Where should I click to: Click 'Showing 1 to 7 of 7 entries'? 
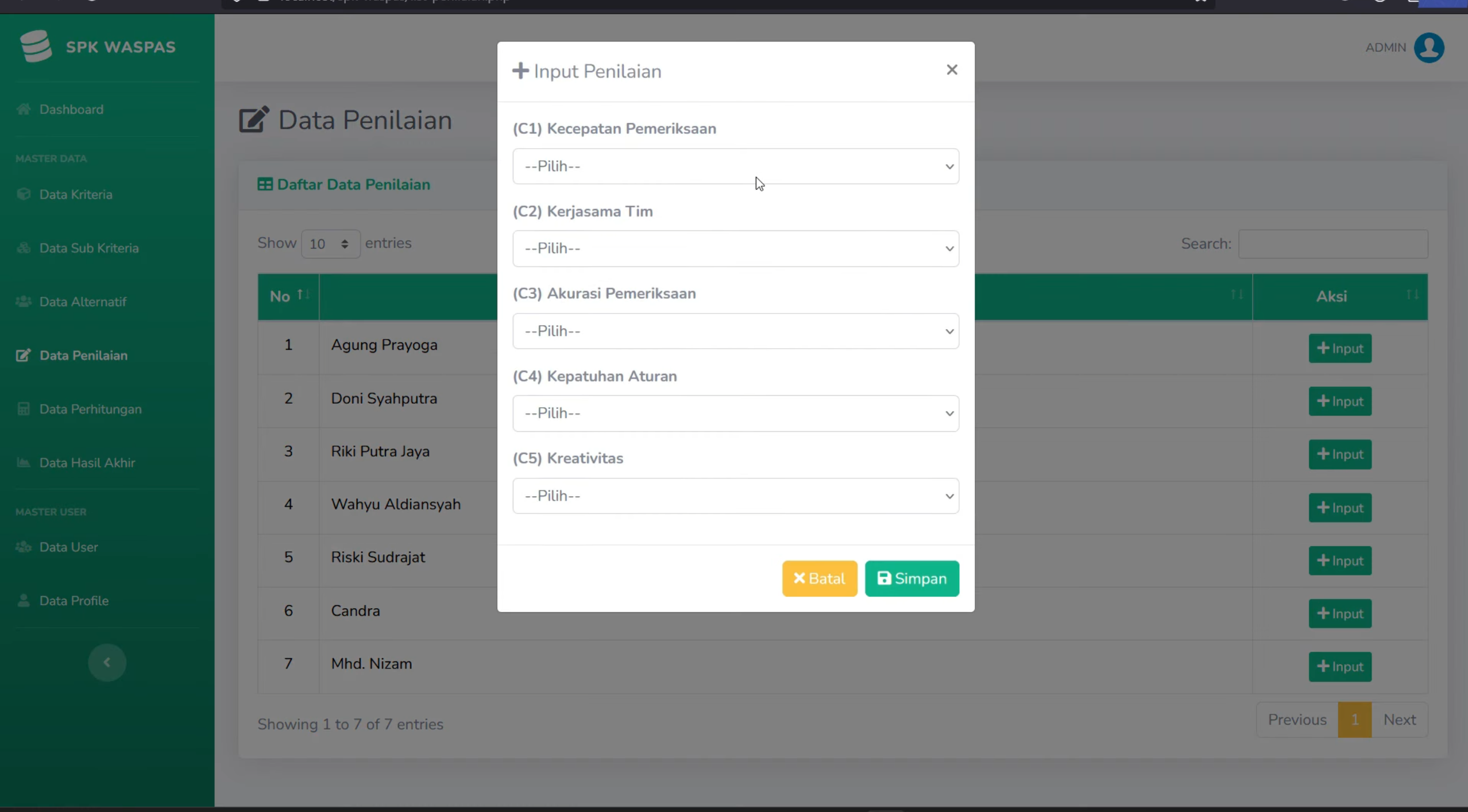350,724
